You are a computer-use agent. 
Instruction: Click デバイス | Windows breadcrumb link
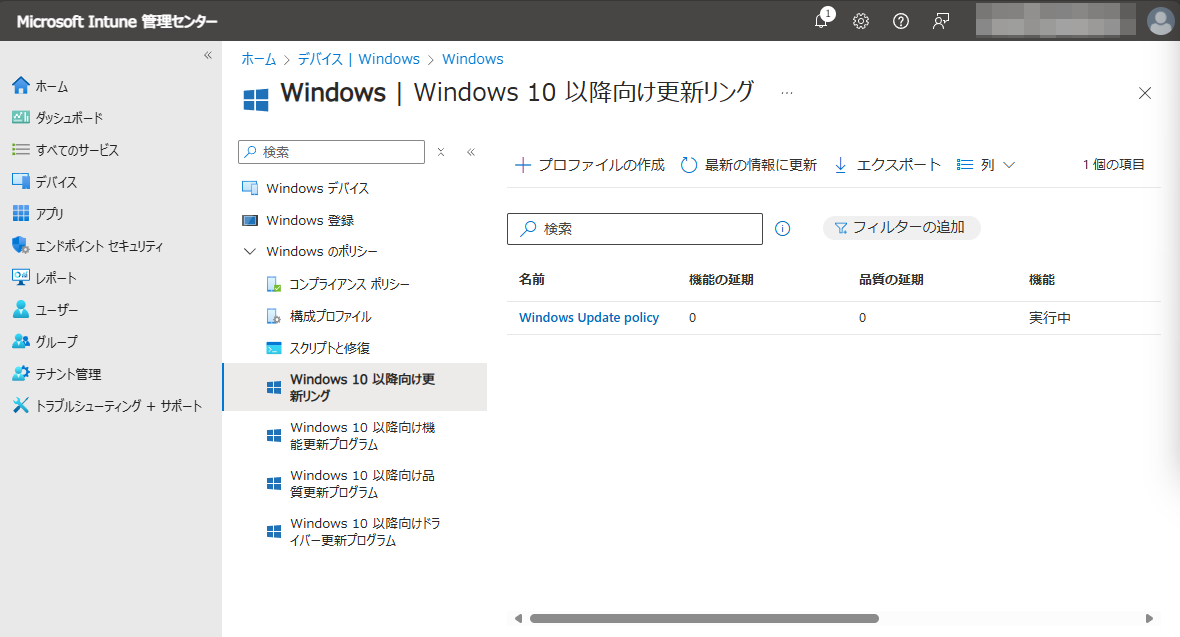[x=358, y=59]
